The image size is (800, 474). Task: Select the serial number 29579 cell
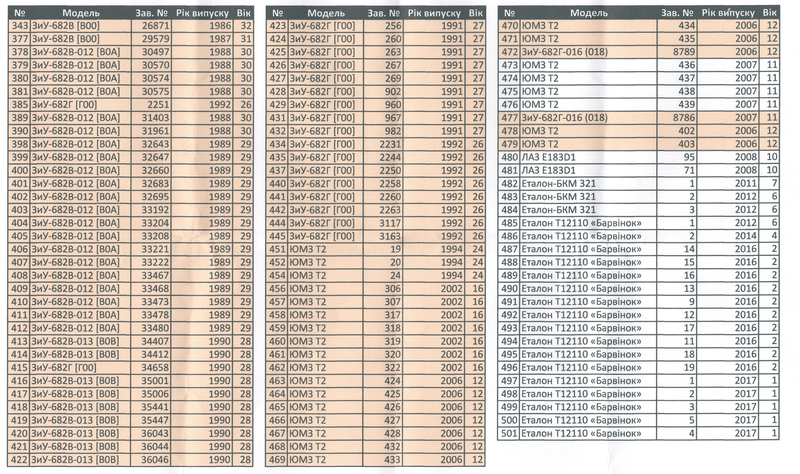[152, 39]
